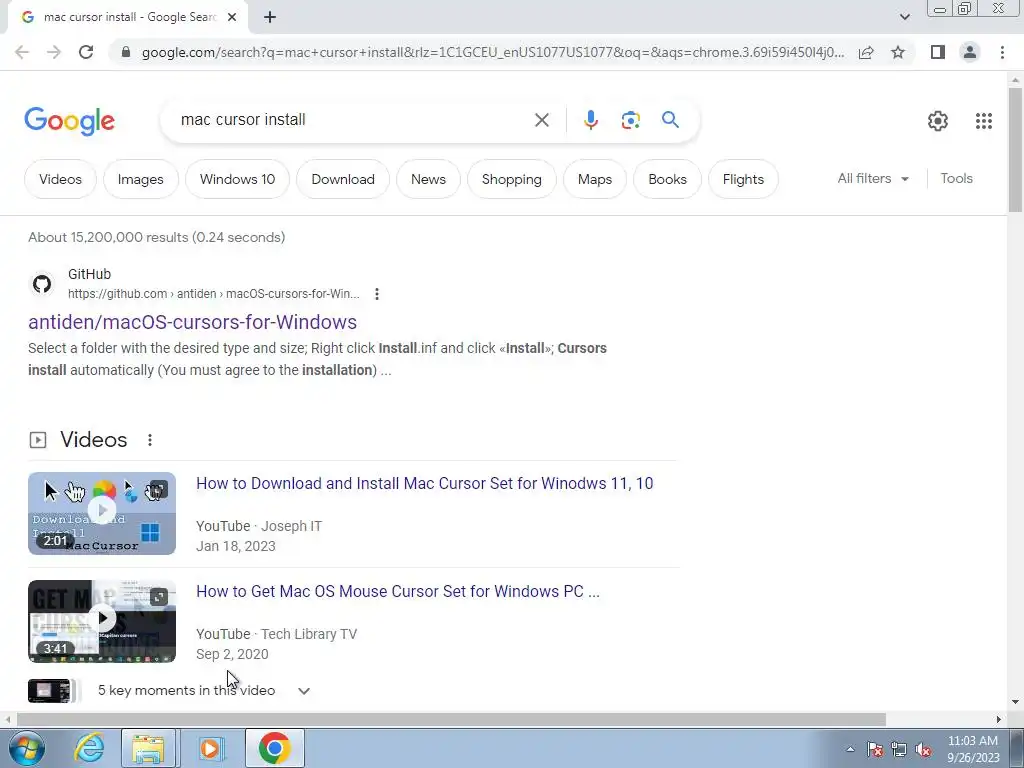Start voice search with microphone
The image size is (1024, 768).
click(590, 120)
